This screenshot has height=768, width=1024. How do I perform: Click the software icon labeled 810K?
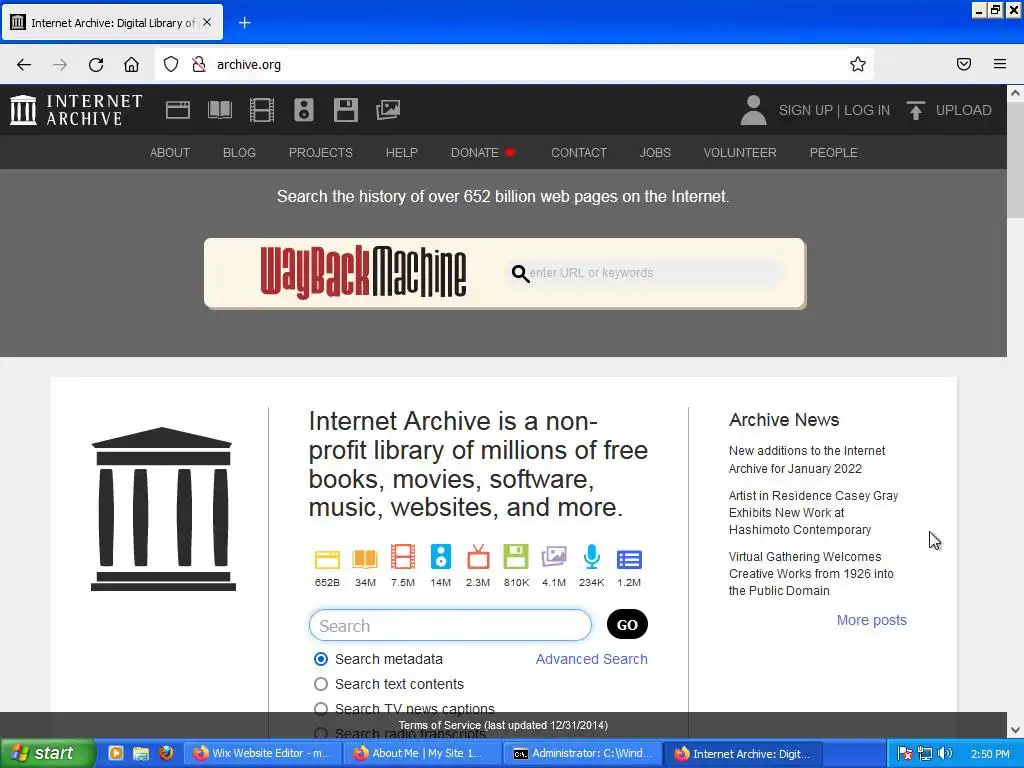click(516, 558)
